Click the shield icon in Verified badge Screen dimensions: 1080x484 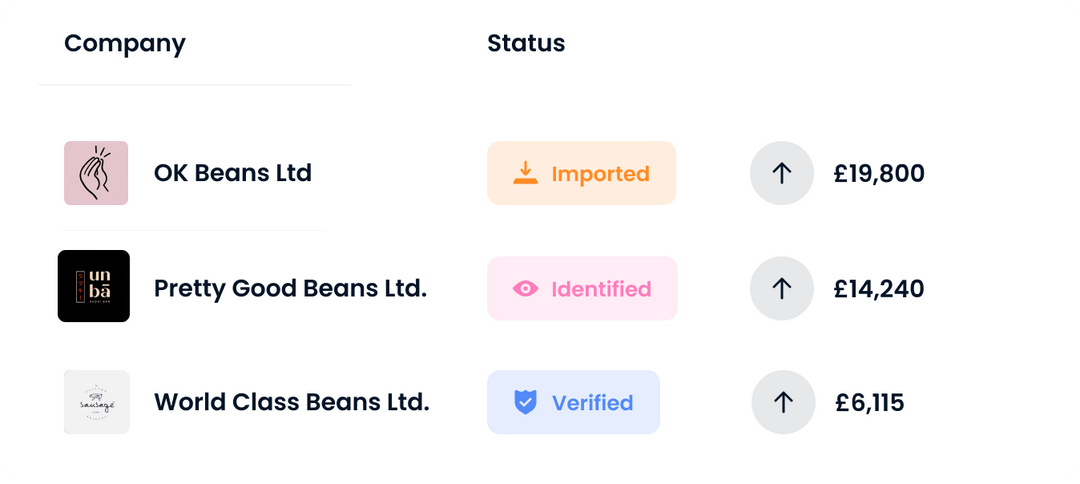[525, 402]
